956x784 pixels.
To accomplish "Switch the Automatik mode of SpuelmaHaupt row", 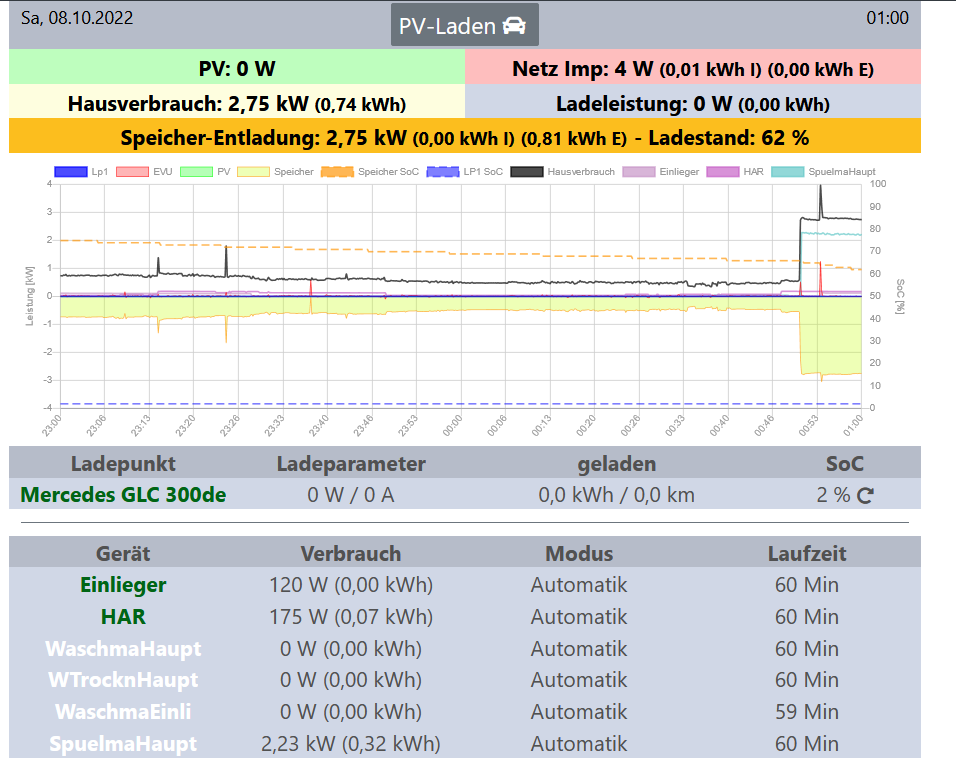I will [x=578, y=744].
